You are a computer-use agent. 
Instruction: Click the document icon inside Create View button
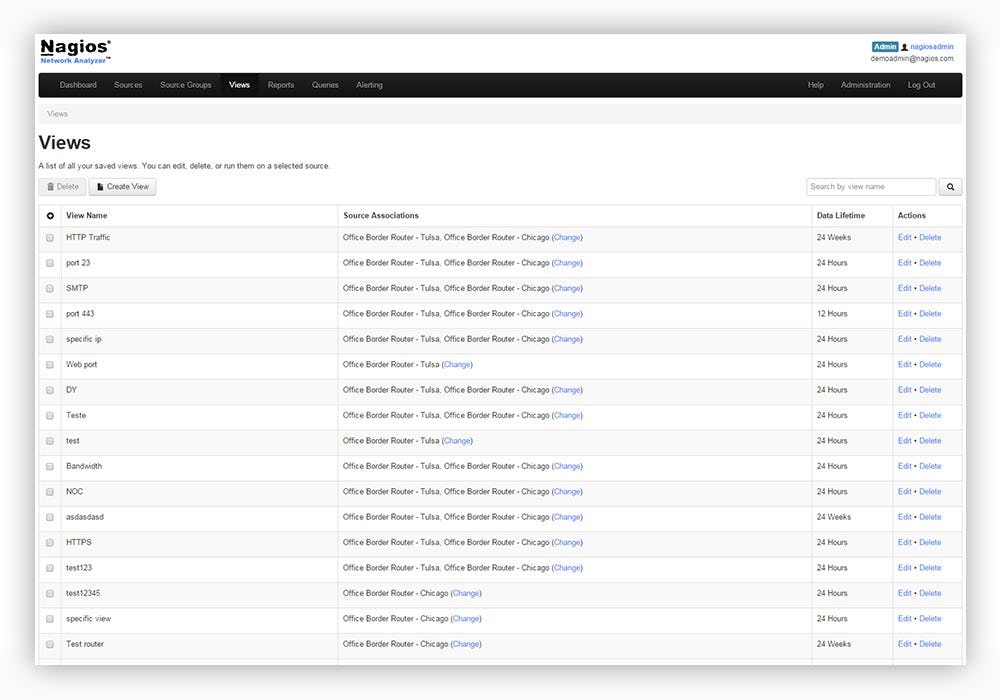[x=101, y=186]
